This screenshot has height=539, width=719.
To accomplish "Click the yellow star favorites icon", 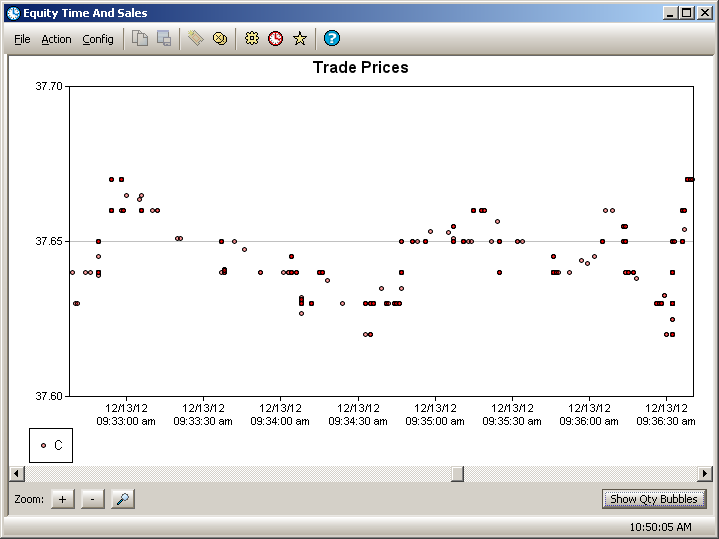I will [300, 38].
